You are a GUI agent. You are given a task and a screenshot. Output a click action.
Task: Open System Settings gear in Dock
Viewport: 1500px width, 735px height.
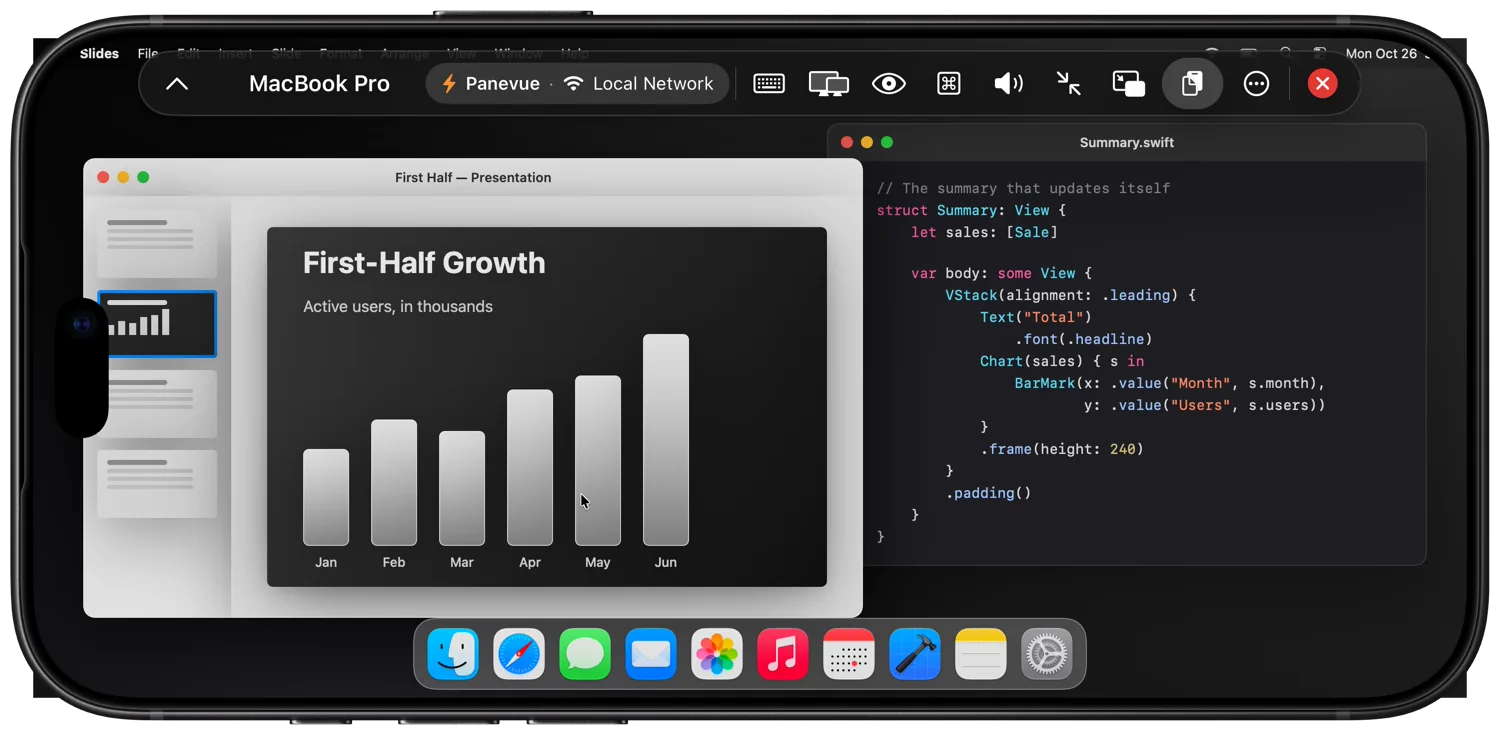tap(1047, 655)
